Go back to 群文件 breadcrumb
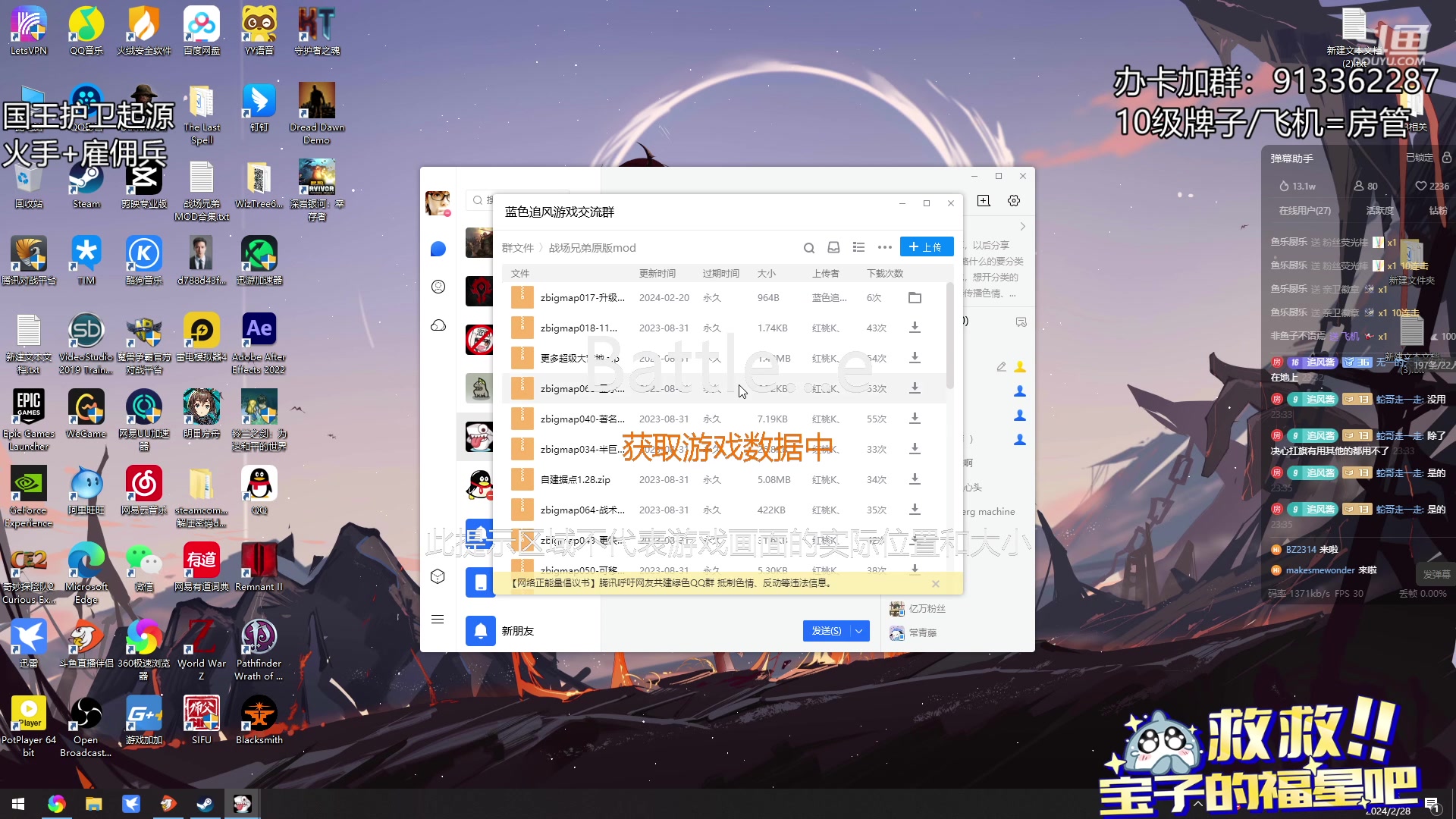The image size is (1456, 819). point(517,248)
